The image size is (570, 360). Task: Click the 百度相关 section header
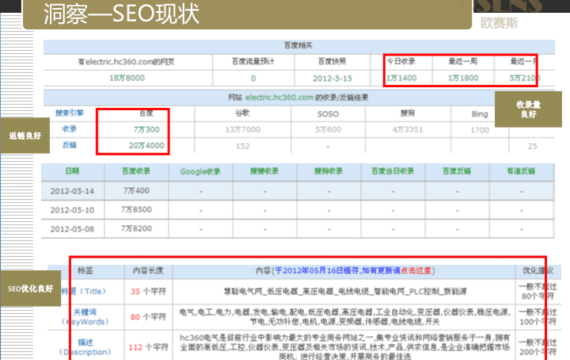point(298,45)
